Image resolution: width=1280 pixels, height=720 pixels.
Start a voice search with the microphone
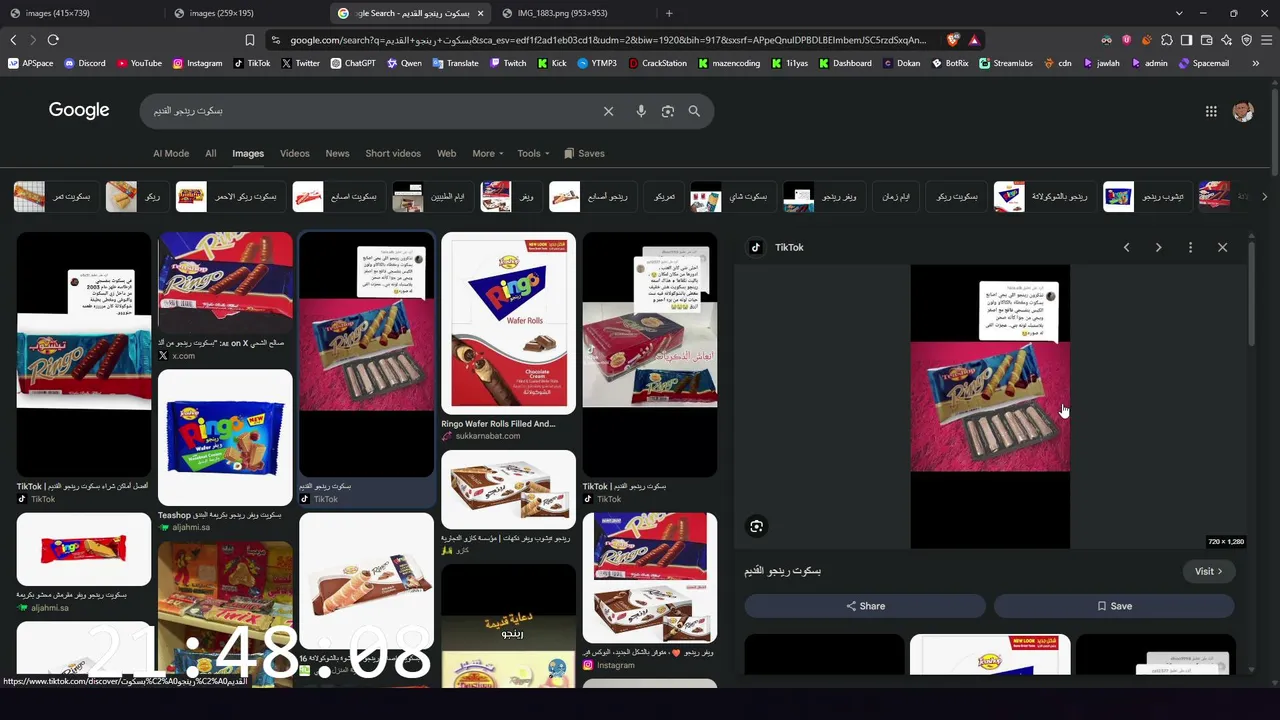pos(641,111)
